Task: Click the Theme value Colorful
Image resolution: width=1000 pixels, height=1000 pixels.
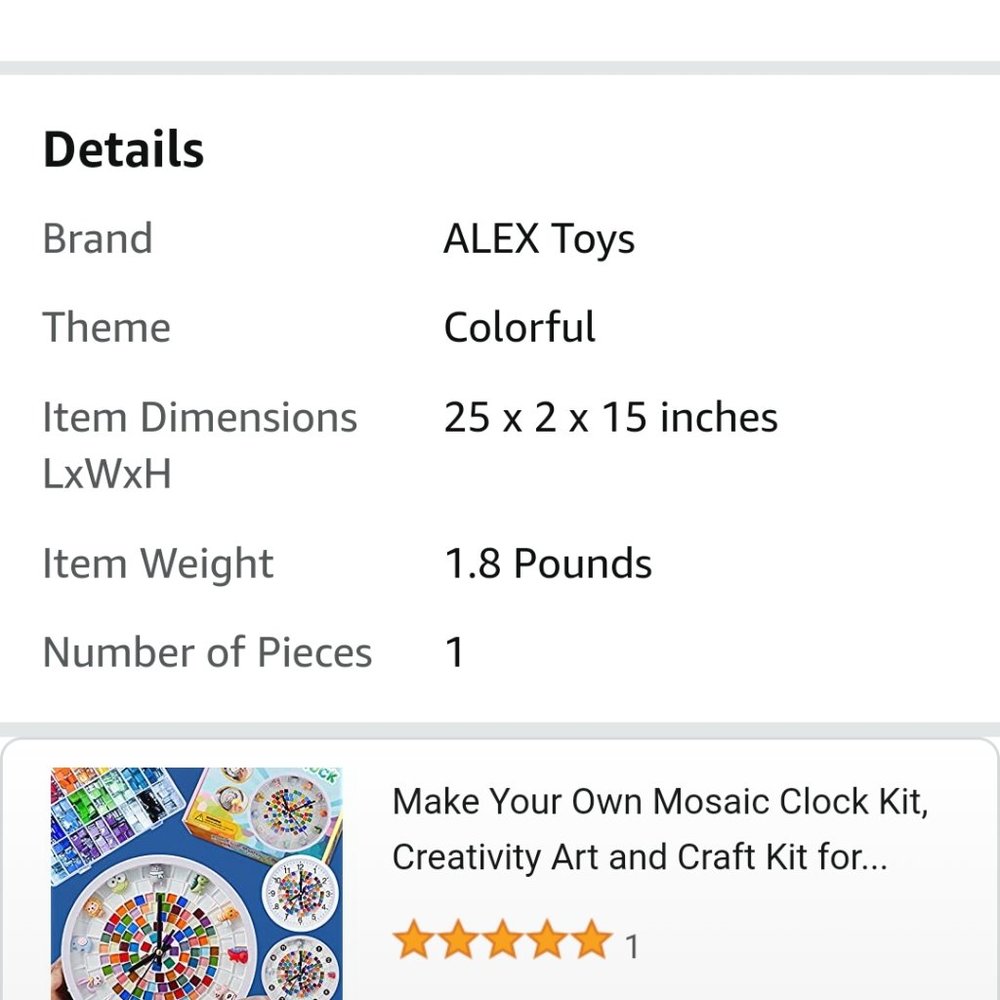Action: pyautogui.click(x=519, y=327)
